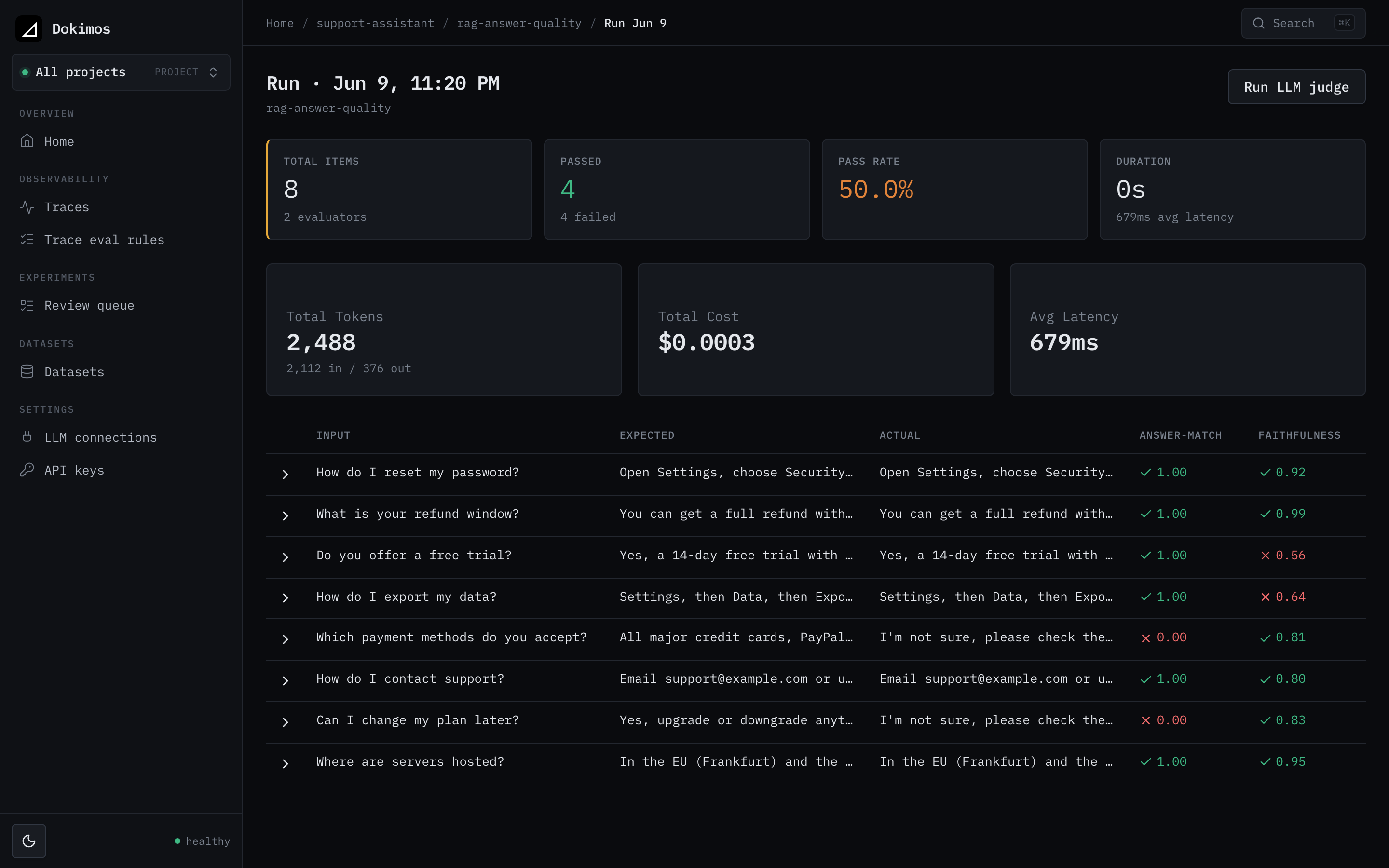
Task: Expand the 'Which payment methods' row
Action: coord(285,639)
